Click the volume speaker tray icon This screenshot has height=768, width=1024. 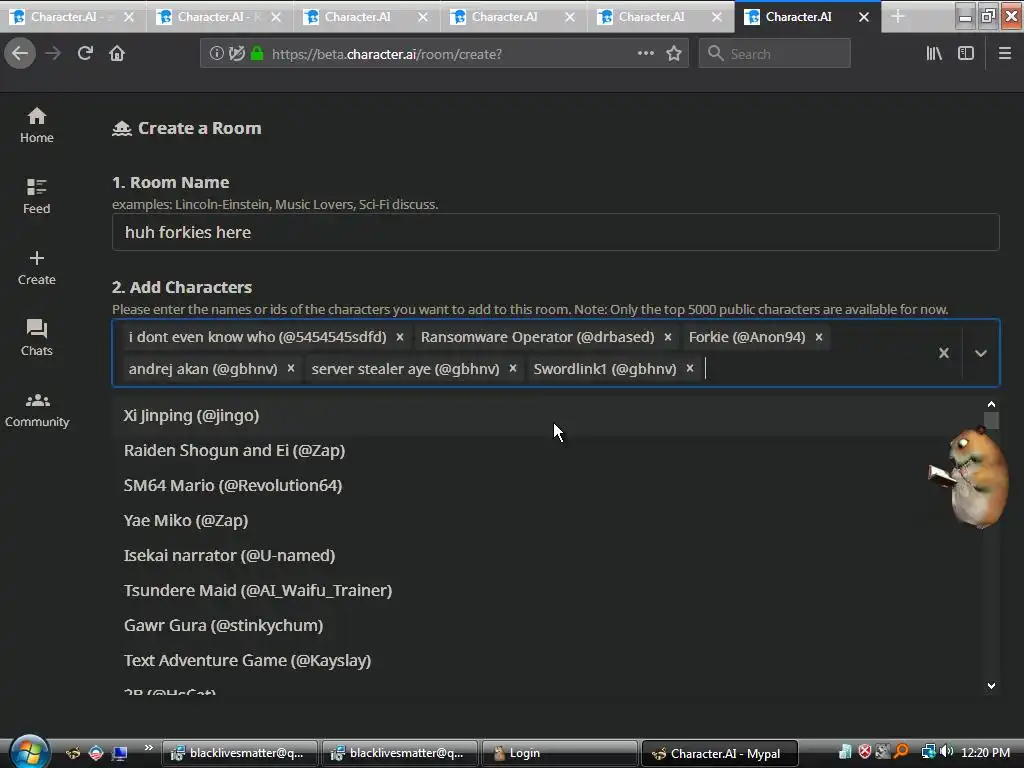click(x=946, y=752)
